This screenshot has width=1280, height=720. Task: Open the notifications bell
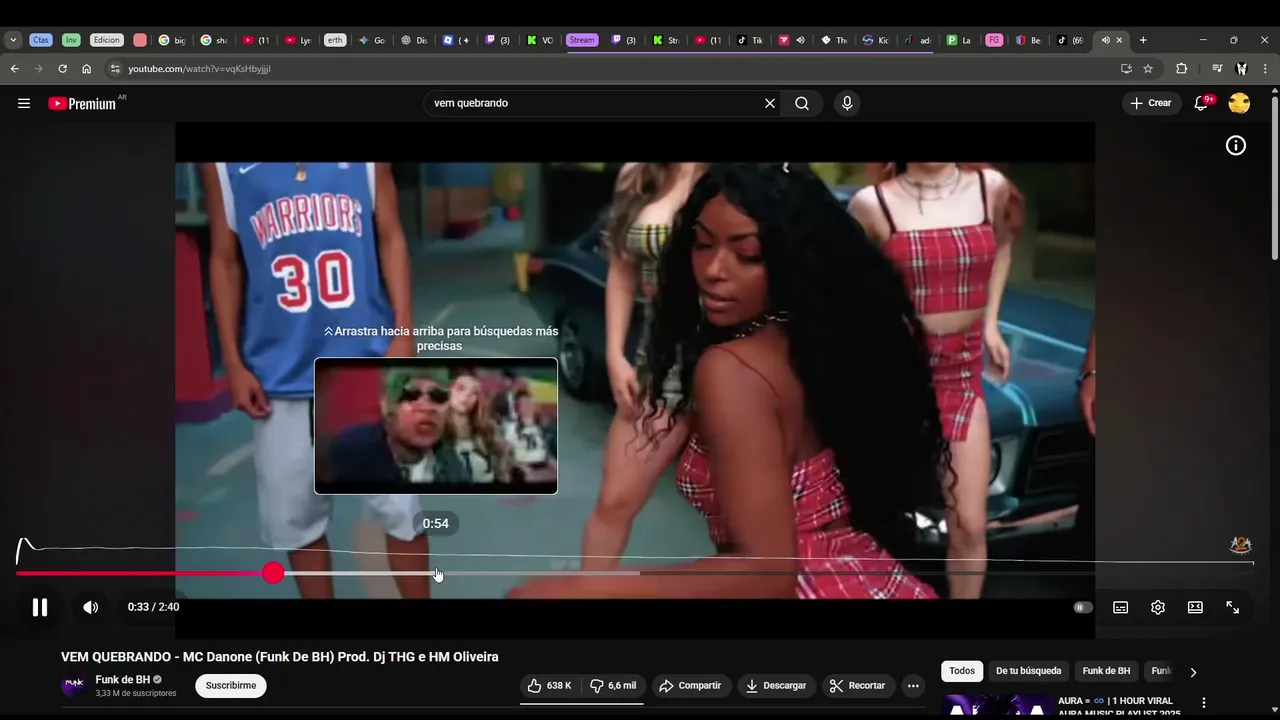click(x=1201, y=103)
